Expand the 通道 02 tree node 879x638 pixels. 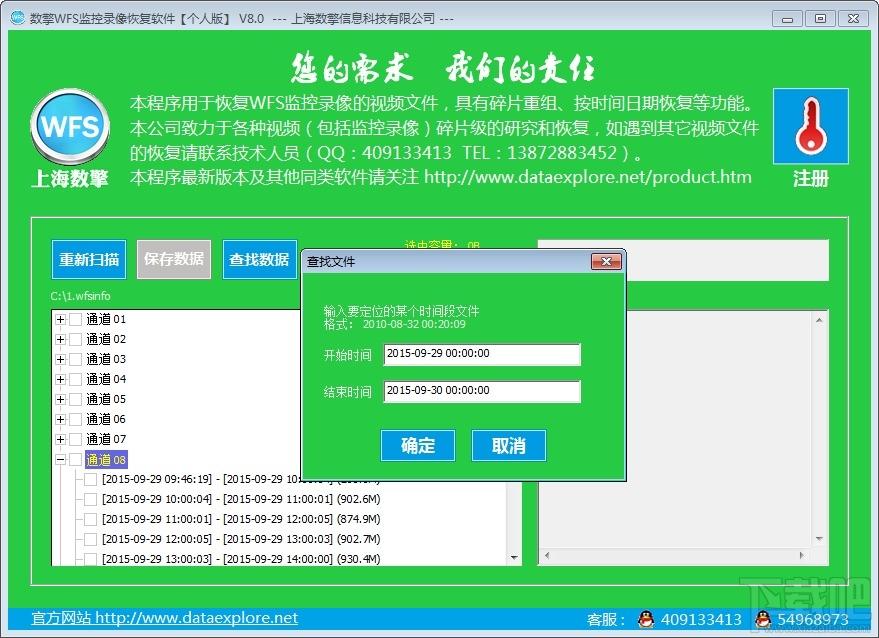click(61, 340)
